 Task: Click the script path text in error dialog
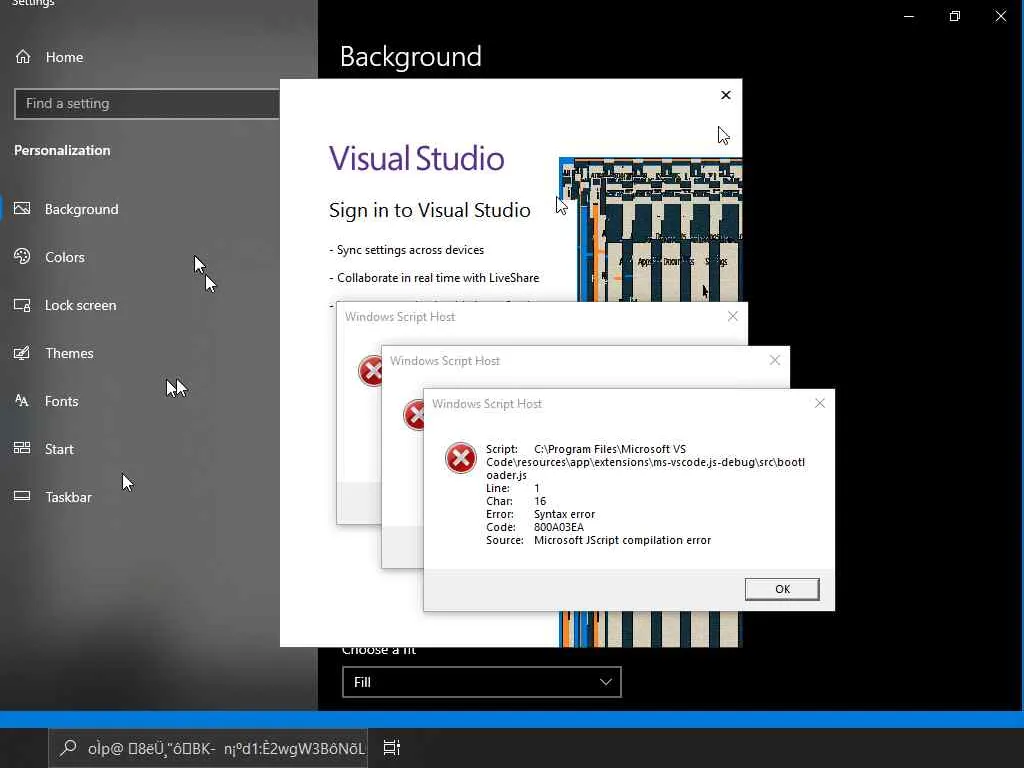pyautogui.click(x=645, y=462)
